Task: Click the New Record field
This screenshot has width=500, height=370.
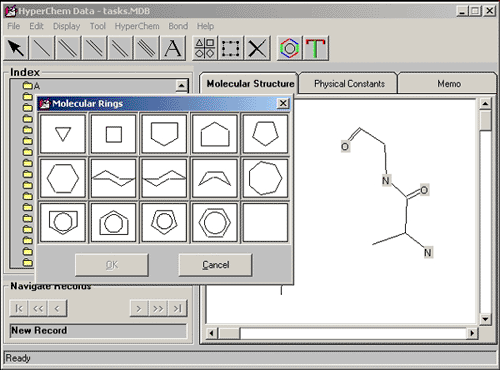Action: click(x=98, y=331)
